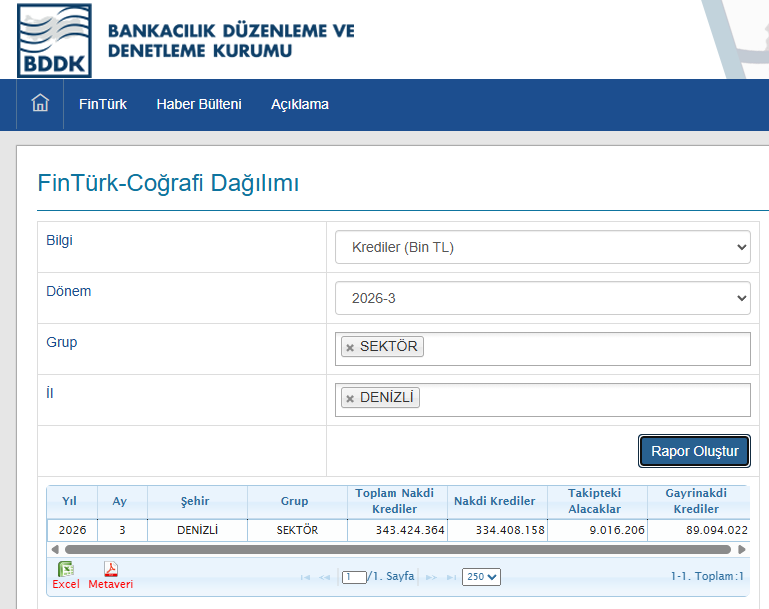Select the 334.408.158 cell
Viewport: 769px width, 609px height.
(x=497, y=530)
